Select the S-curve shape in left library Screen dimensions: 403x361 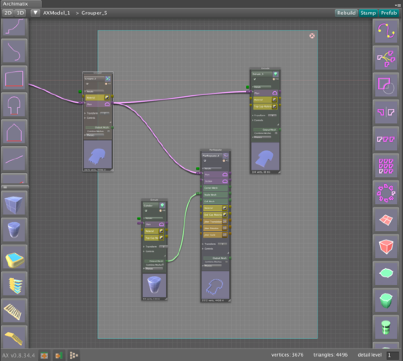(x=14, y=51)
